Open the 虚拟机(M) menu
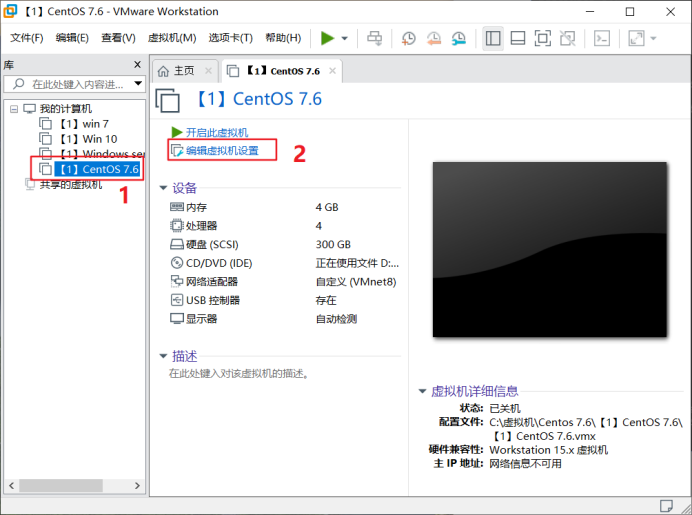This screenshot has width=692, height=515. (172, 38)
